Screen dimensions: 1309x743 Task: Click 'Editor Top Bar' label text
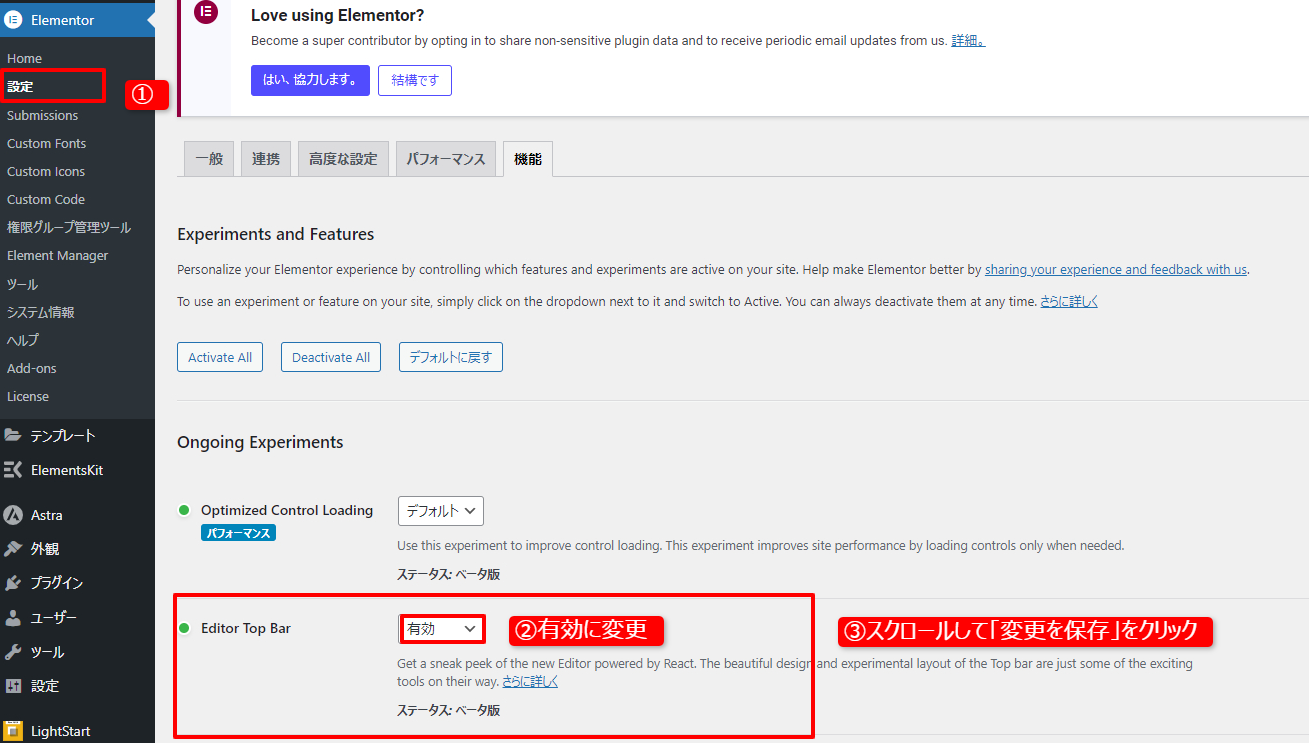pyautogui.click(x=246, y=628)
